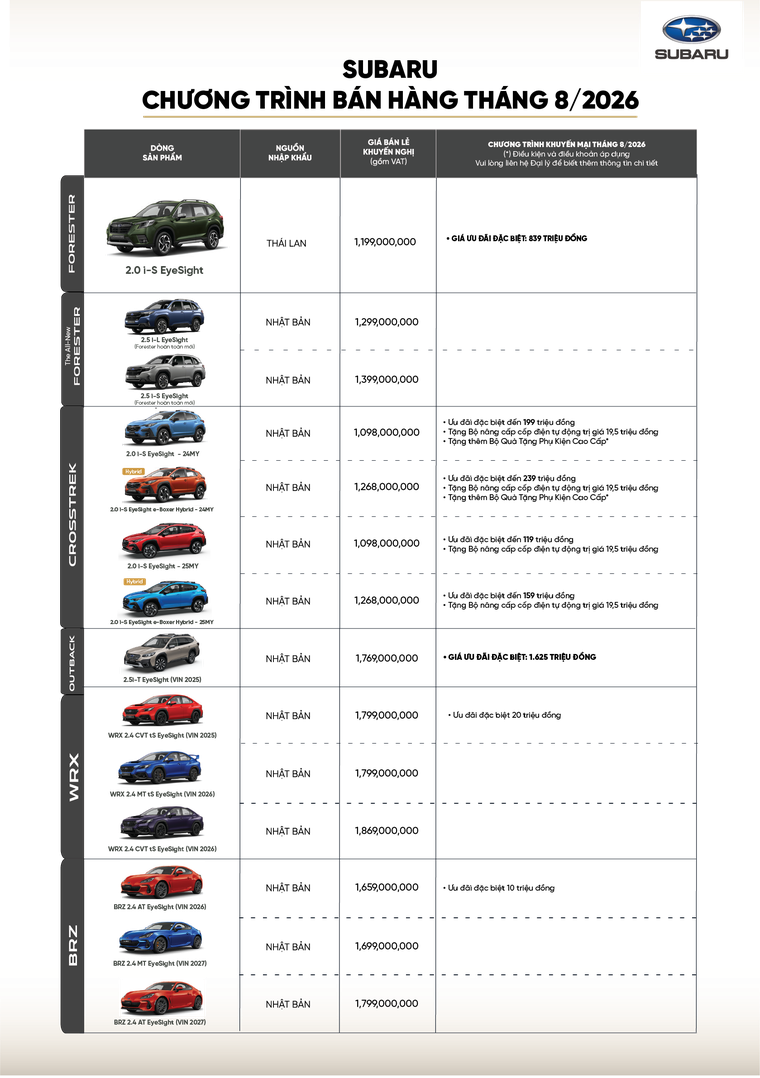This screenshot has width=760, height=1078.
Task: Click the Subaru star emblem logo
Action: pyautogui.click(x=691, y=30)
